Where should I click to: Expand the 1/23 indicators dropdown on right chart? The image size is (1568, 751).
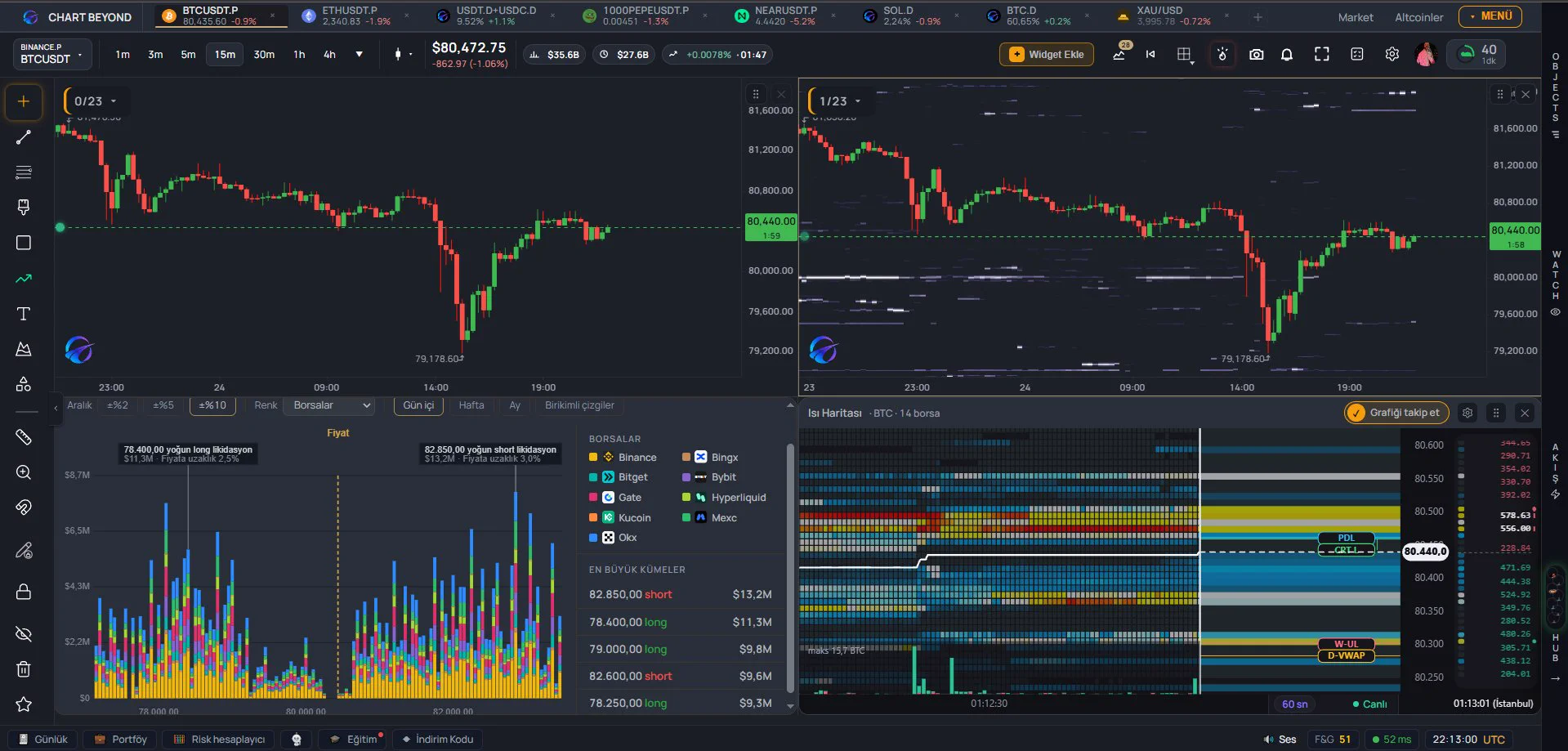click(x=840, y=101)
